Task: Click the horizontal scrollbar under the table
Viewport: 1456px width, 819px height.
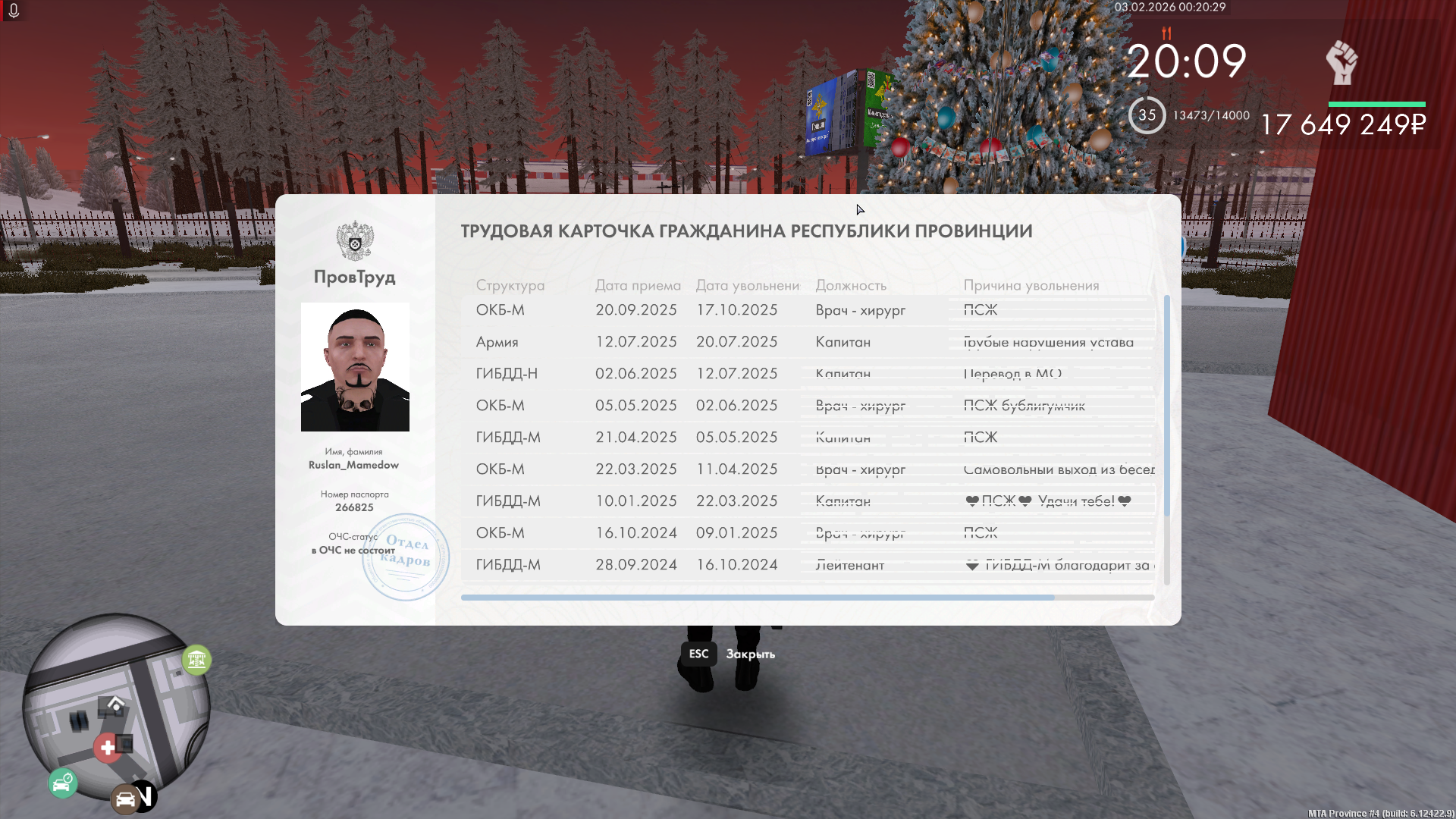Action: tap(757, 598)
